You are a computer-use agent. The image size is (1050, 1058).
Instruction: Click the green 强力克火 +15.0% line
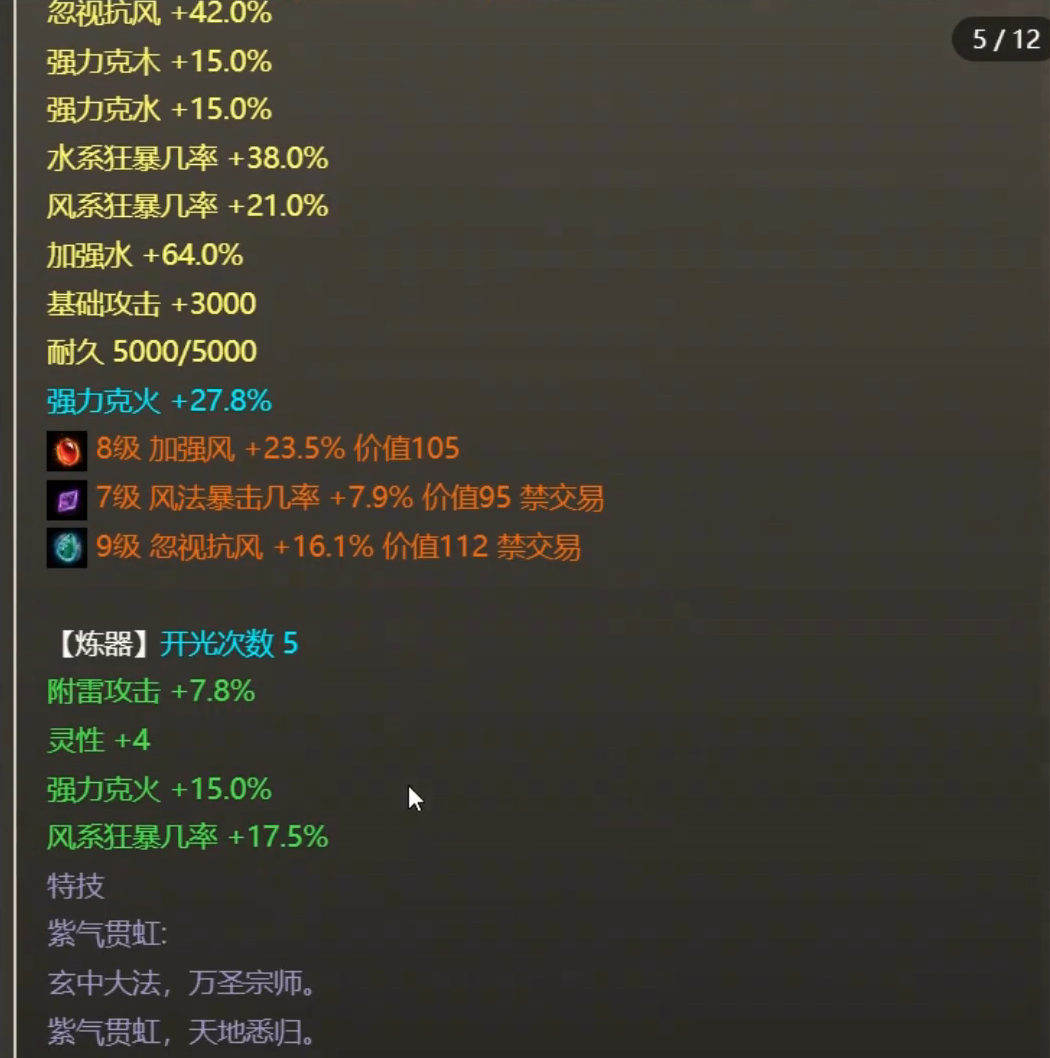pos(159,789)
